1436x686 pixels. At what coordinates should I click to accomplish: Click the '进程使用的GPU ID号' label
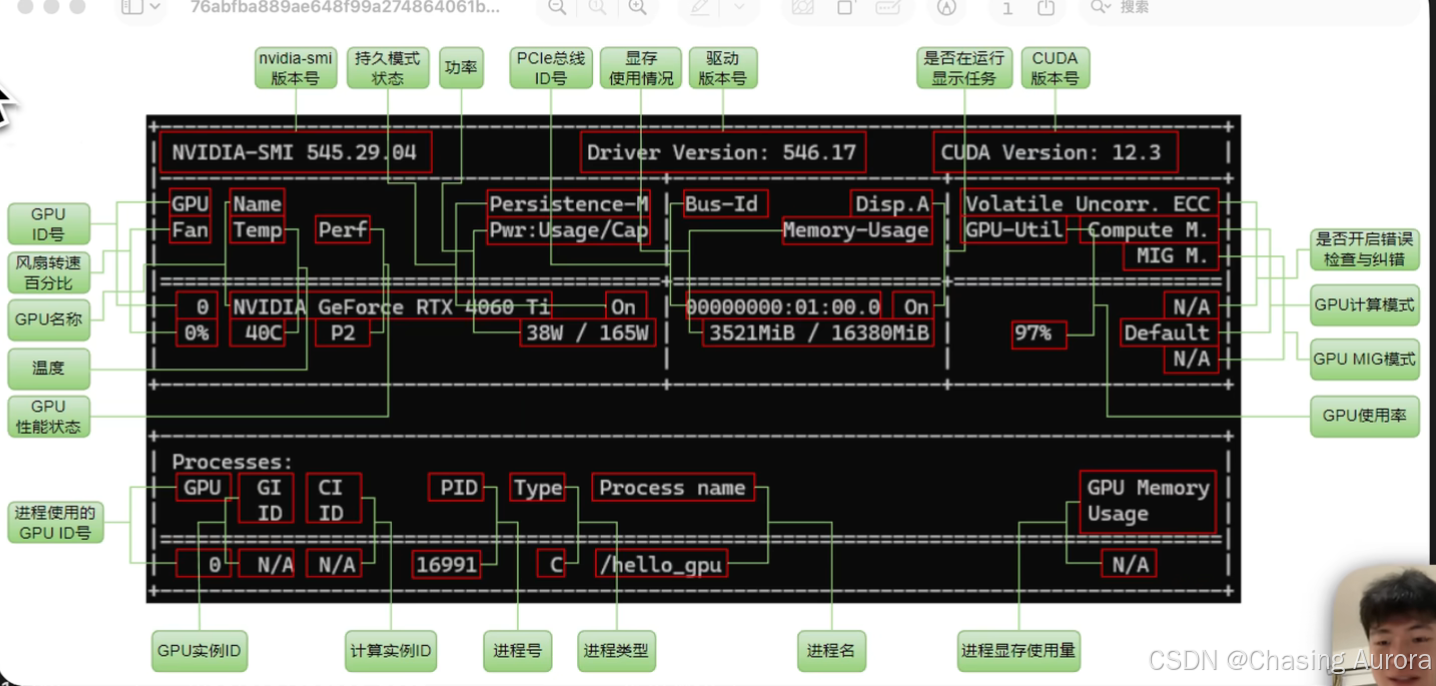point(55,523)
